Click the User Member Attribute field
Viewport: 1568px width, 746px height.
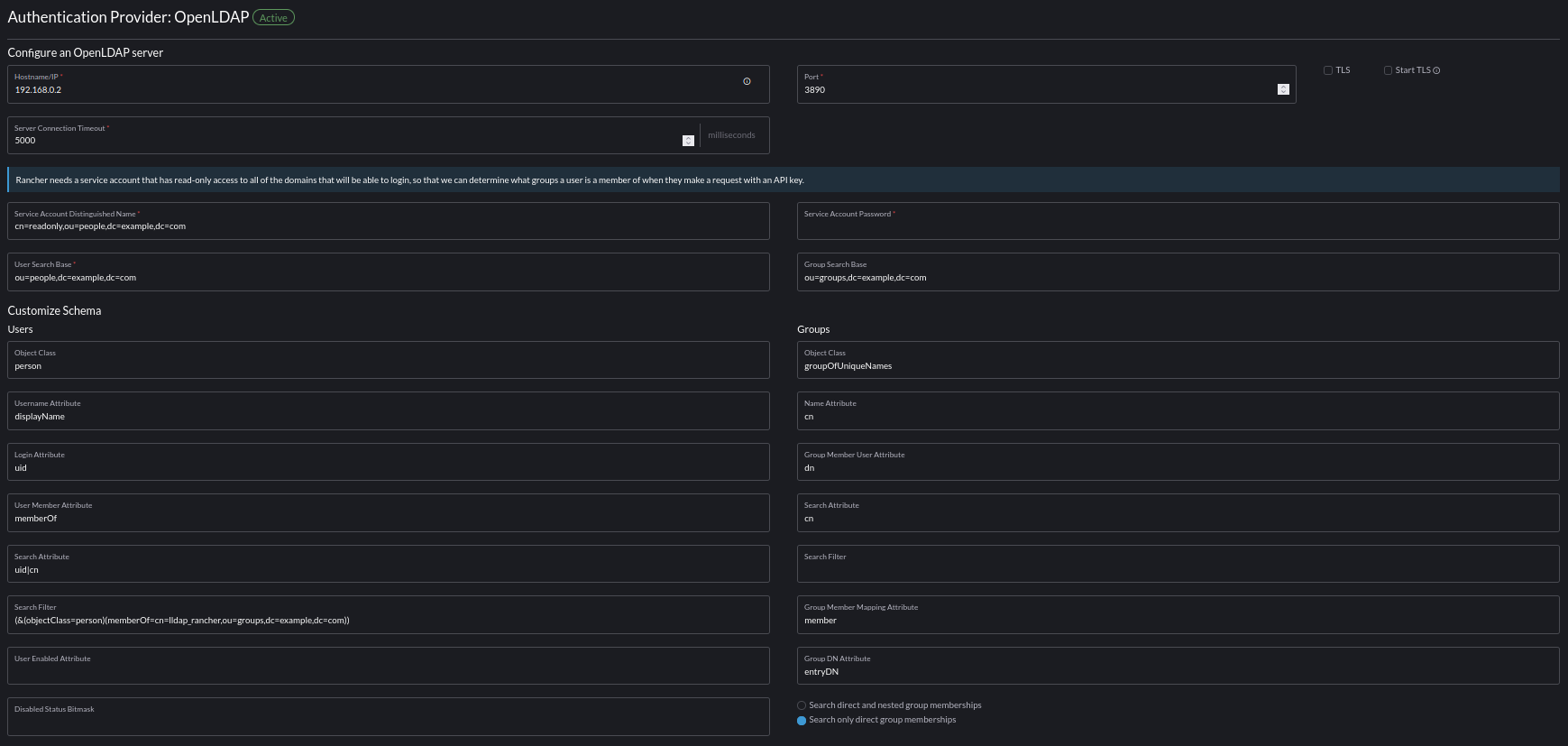(x=389, y=512)
